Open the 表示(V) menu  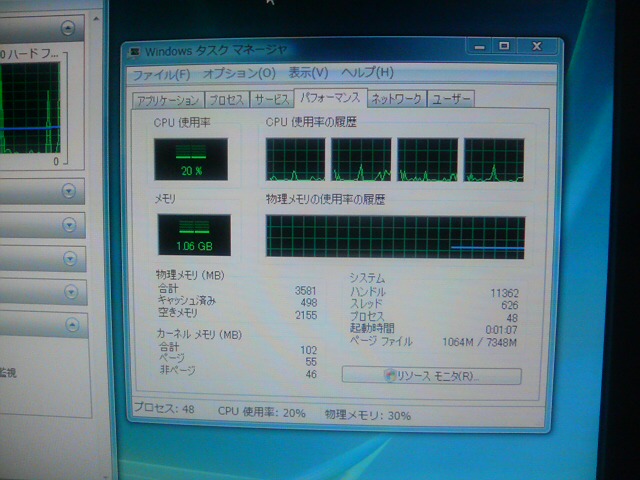click(308, 73)
